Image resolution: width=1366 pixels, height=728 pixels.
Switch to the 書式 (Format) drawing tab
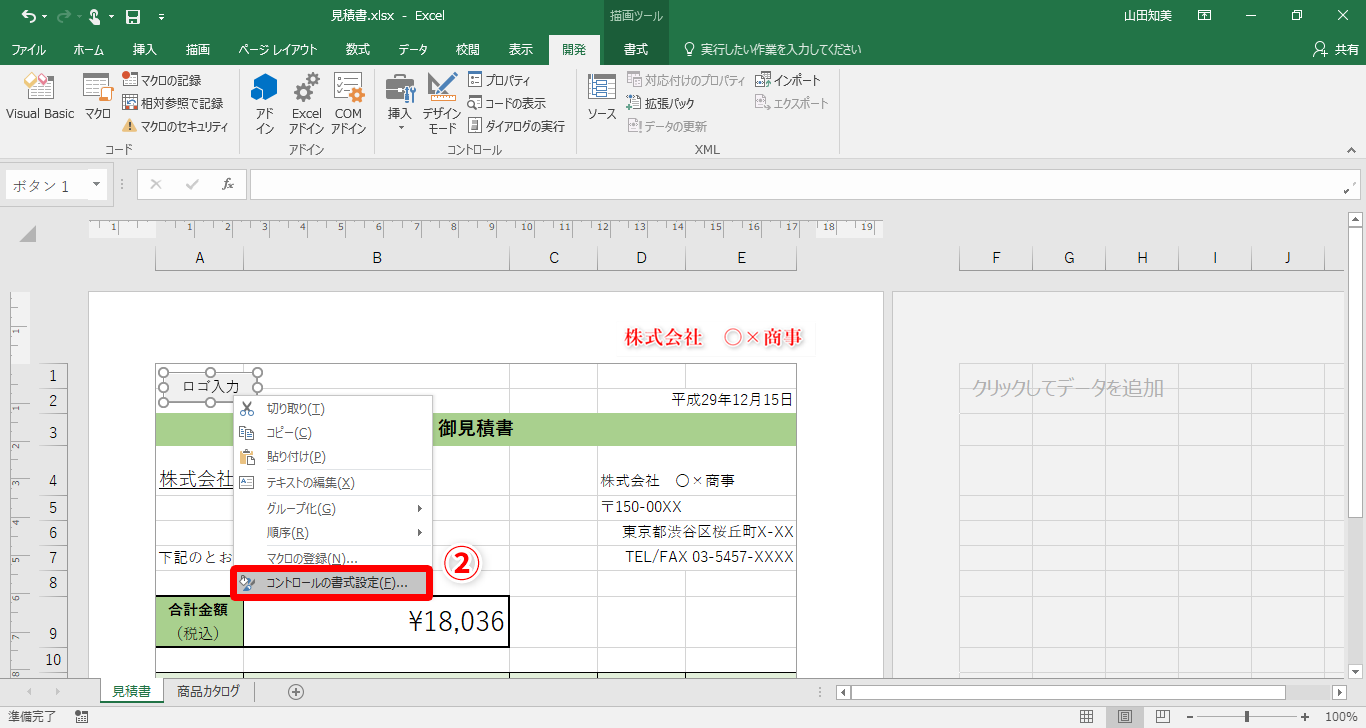[636, 49]
